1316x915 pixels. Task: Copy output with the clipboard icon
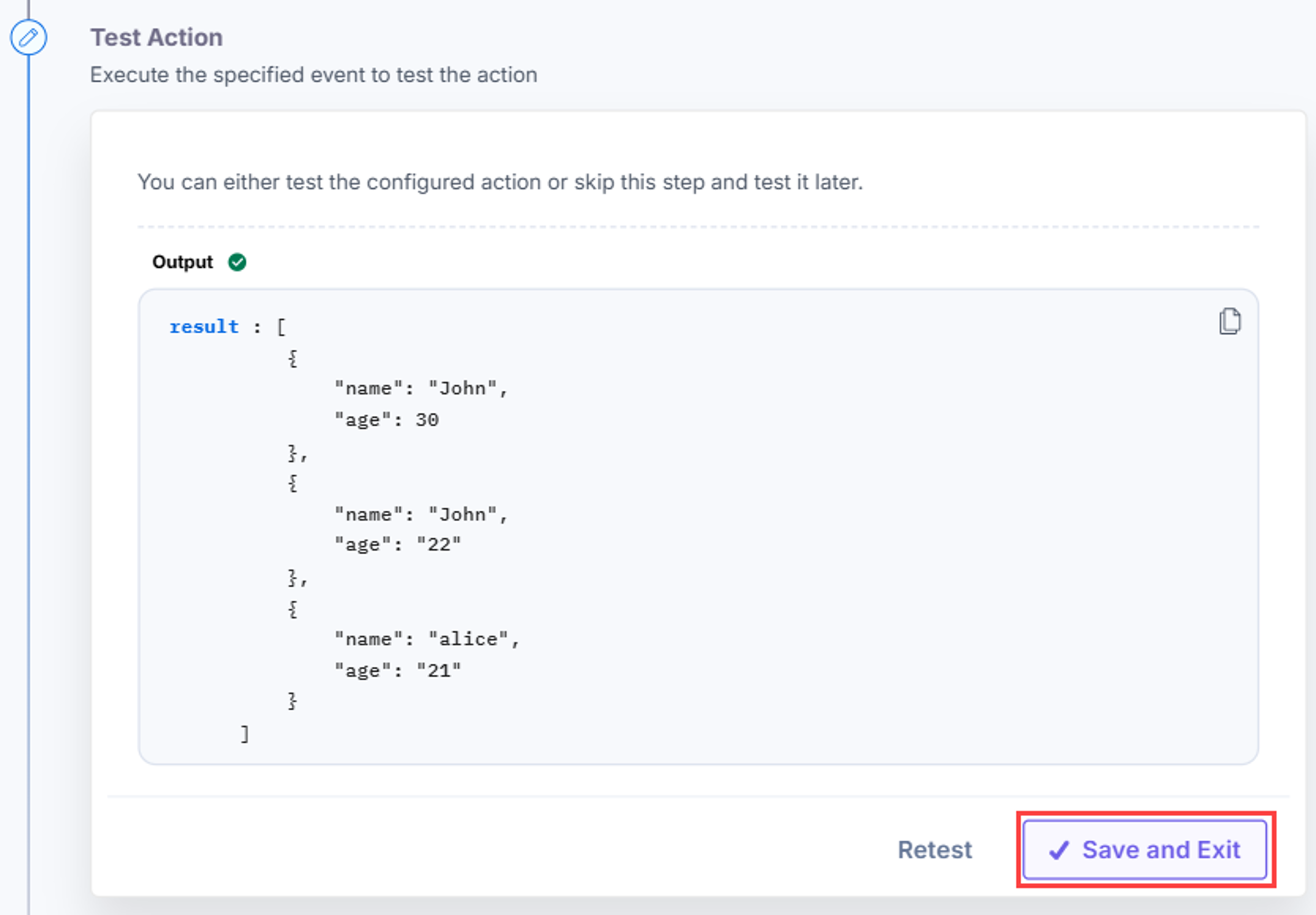(1229, 321)
